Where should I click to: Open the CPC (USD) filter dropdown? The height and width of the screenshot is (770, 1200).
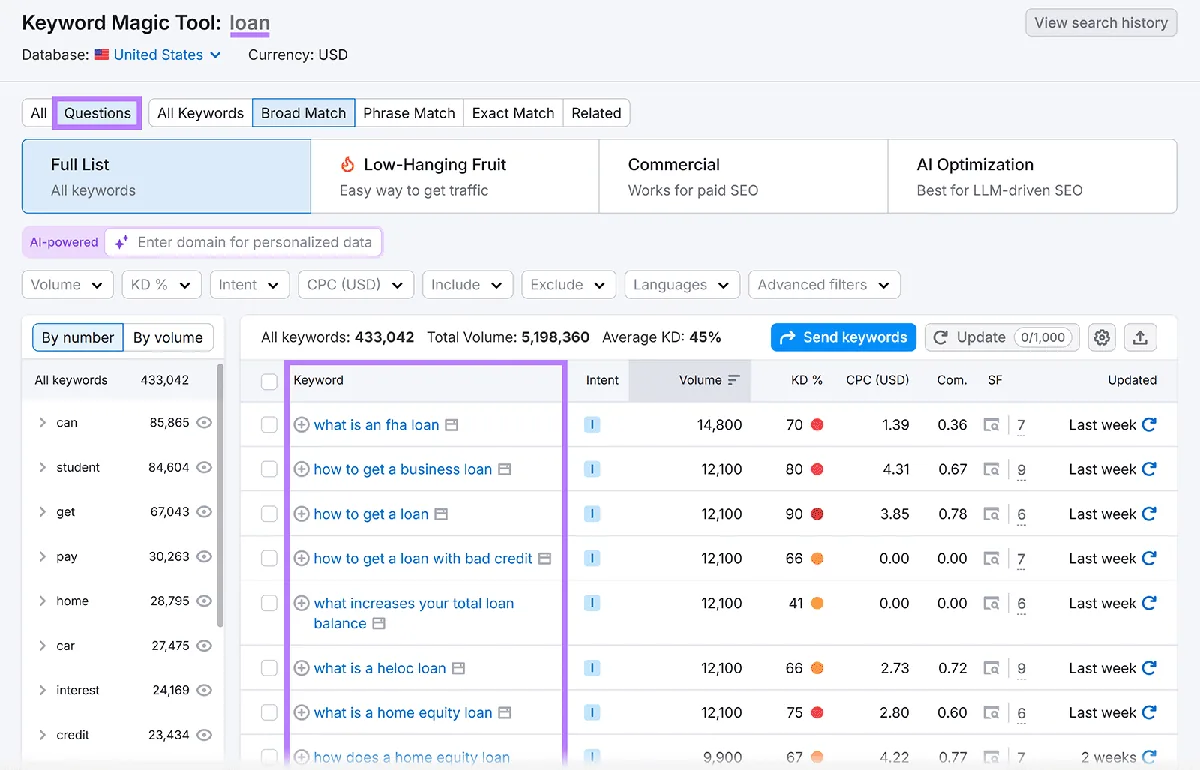(x=356, y=285)
